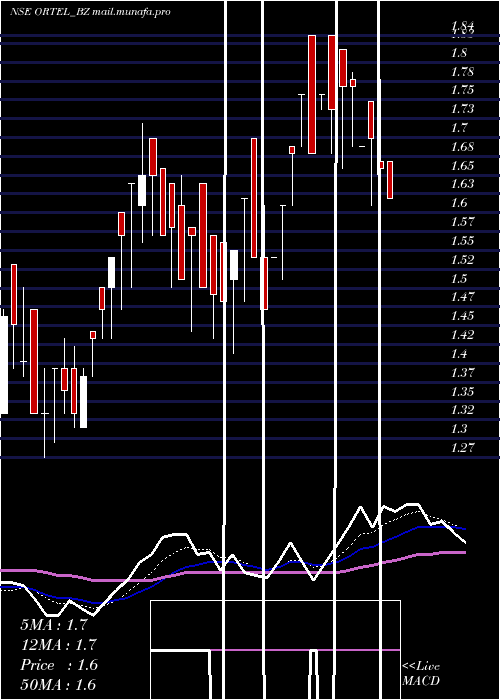Click the 1.75 price level label
The image size is (500, 700).
(462, 90)
